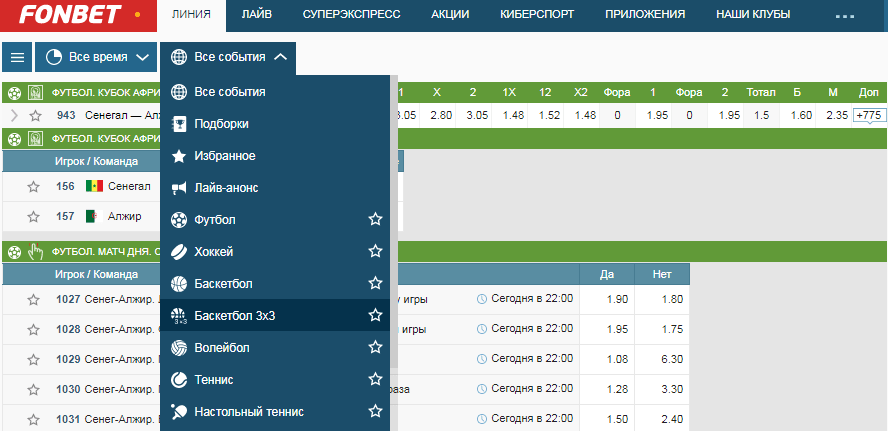Click the soccer ball icon in Матч дня header
Viewport: 888px width, 431px height.
(15, 251)
